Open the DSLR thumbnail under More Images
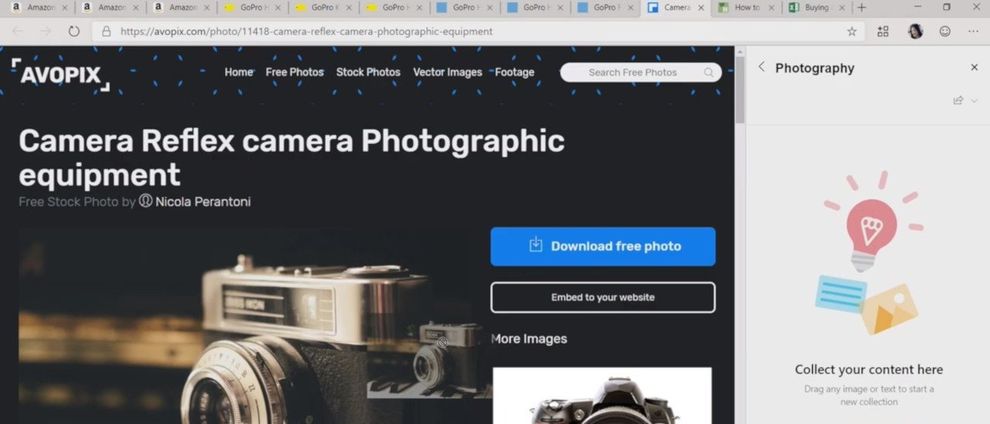 click(602, 396)
